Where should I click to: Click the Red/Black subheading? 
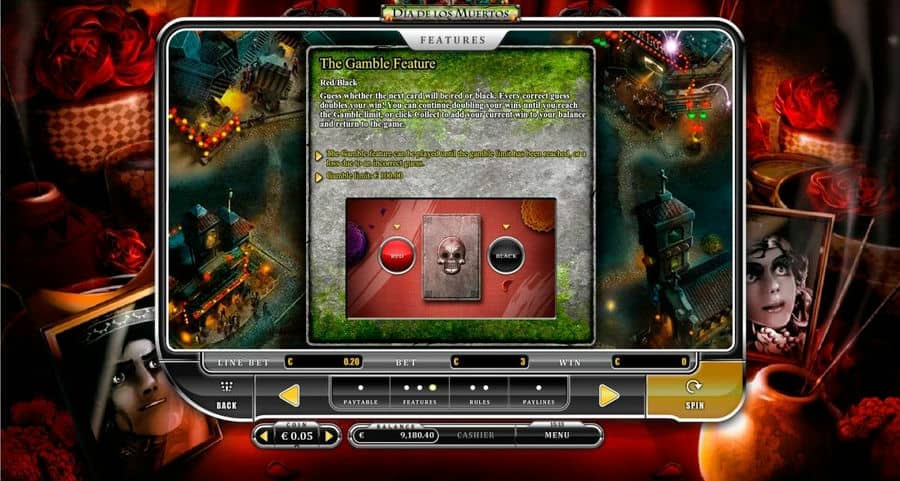[x=338, y=83]
